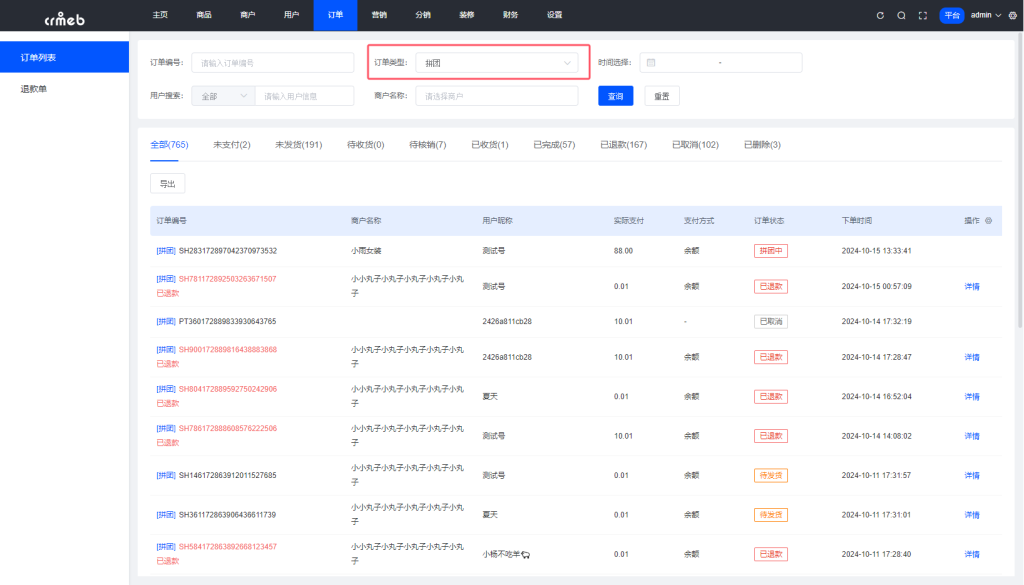Click the 查询 search button
The image size is (1024, 585).
[615, 96]
